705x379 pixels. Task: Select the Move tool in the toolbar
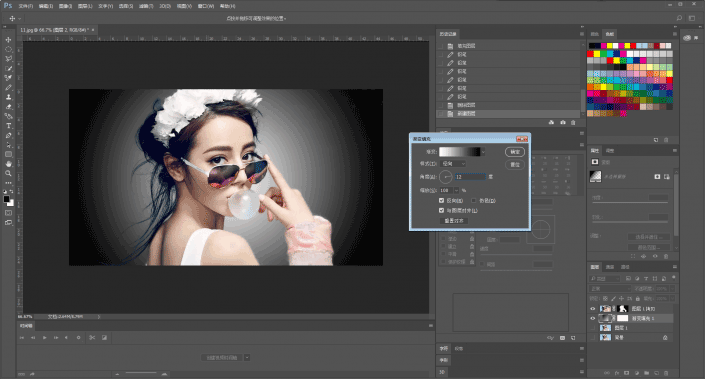point(8,40)
